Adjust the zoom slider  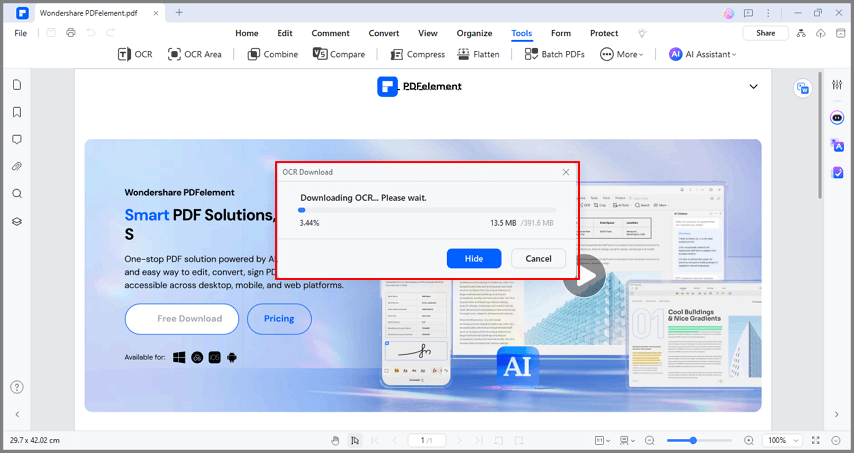(699, 440)
